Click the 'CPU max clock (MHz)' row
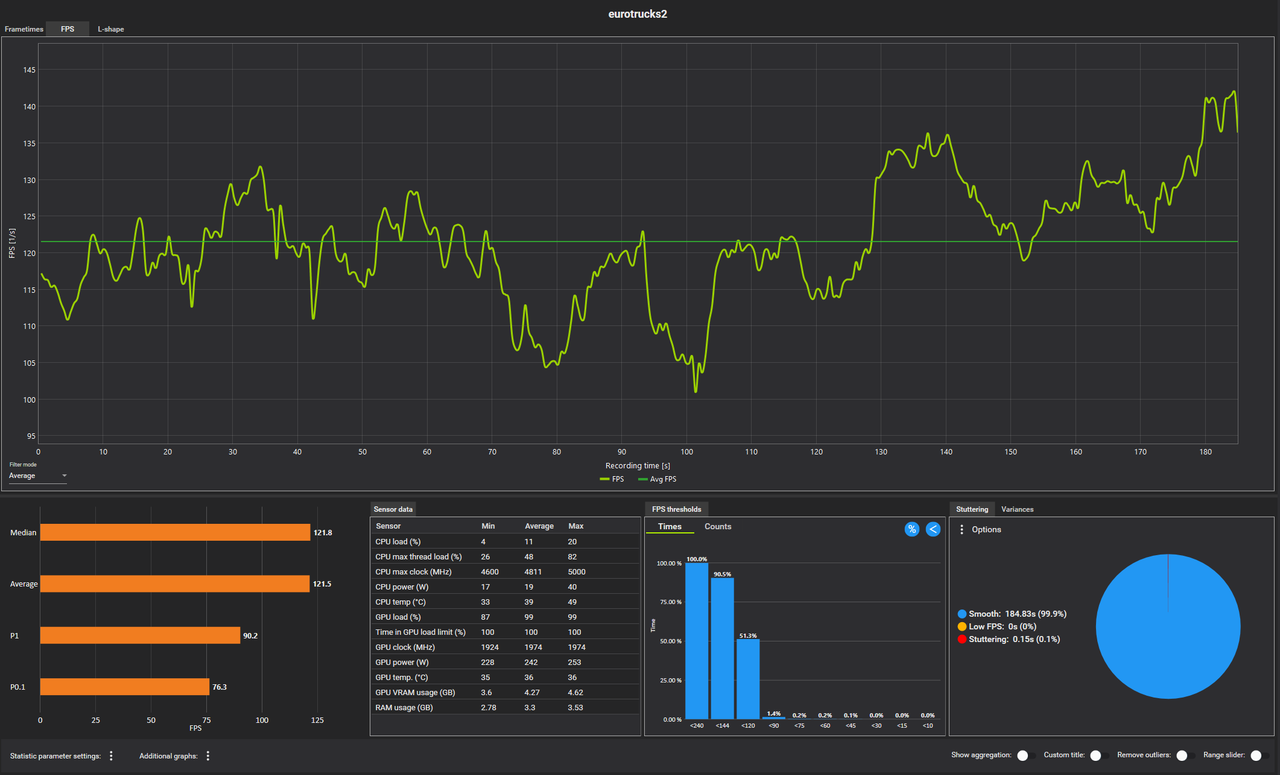 click(505, 571)
